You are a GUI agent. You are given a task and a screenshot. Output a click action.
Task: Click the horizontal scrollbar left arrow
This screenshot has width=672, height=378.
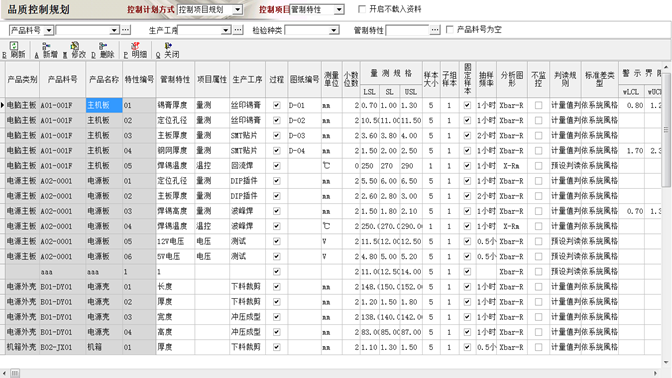tap(4, 373)
